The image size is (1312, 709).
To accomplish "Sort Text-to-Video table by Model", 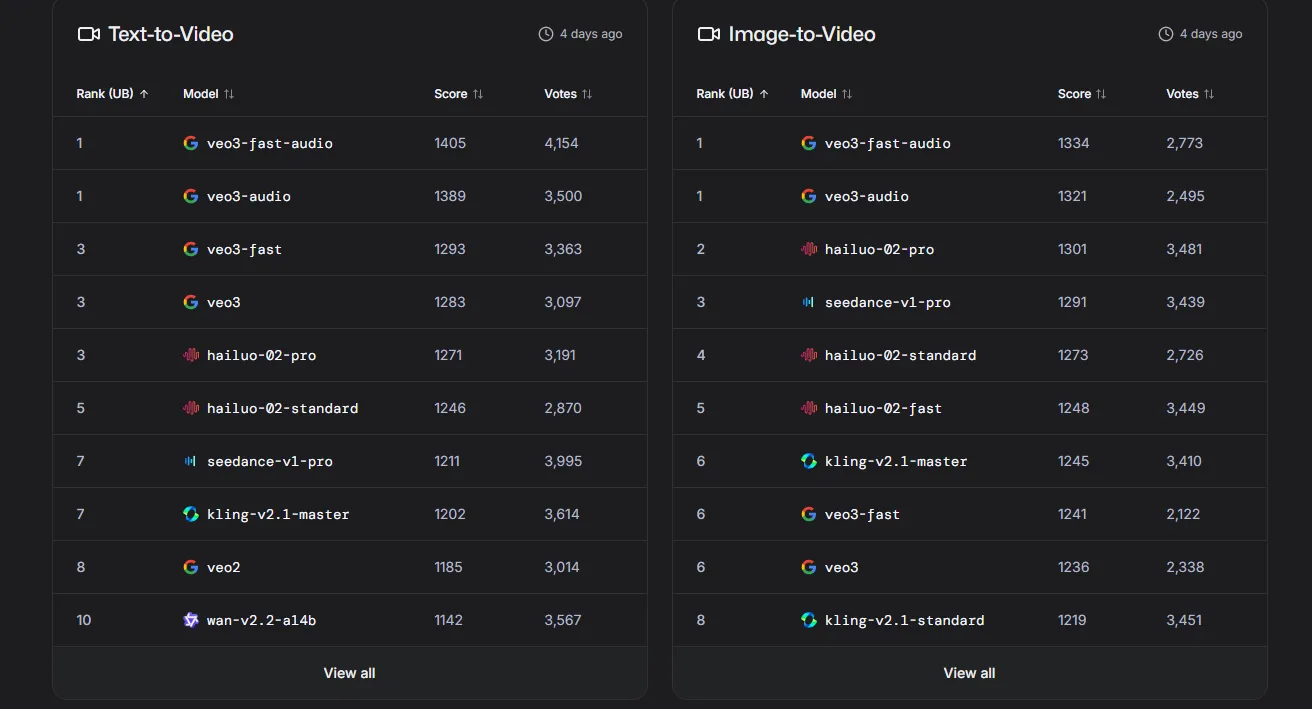I will pyautogui.click(x=209, y=94).
